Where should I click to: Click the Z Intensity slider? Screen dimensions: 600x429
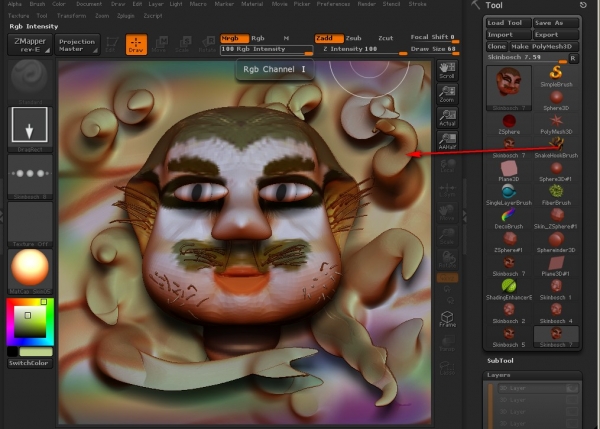(362, 50)
